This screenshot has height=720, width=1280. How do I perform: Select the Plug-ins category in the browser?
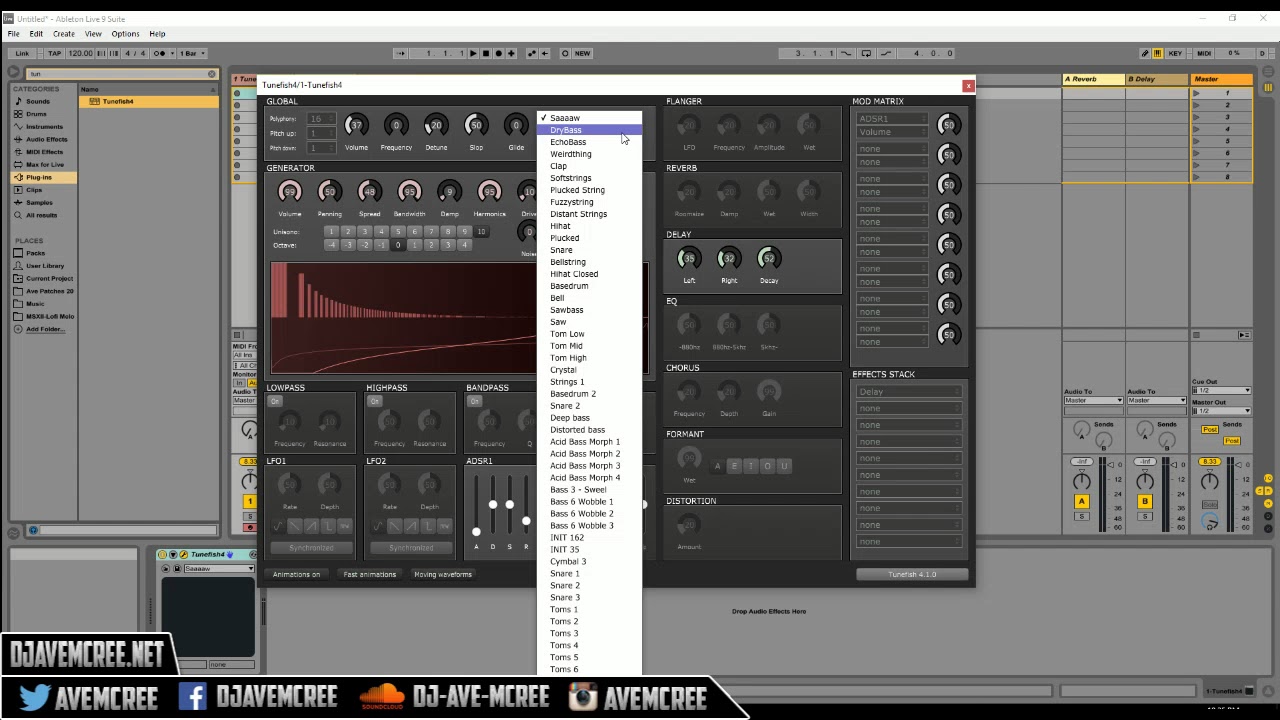pos(42,177)
